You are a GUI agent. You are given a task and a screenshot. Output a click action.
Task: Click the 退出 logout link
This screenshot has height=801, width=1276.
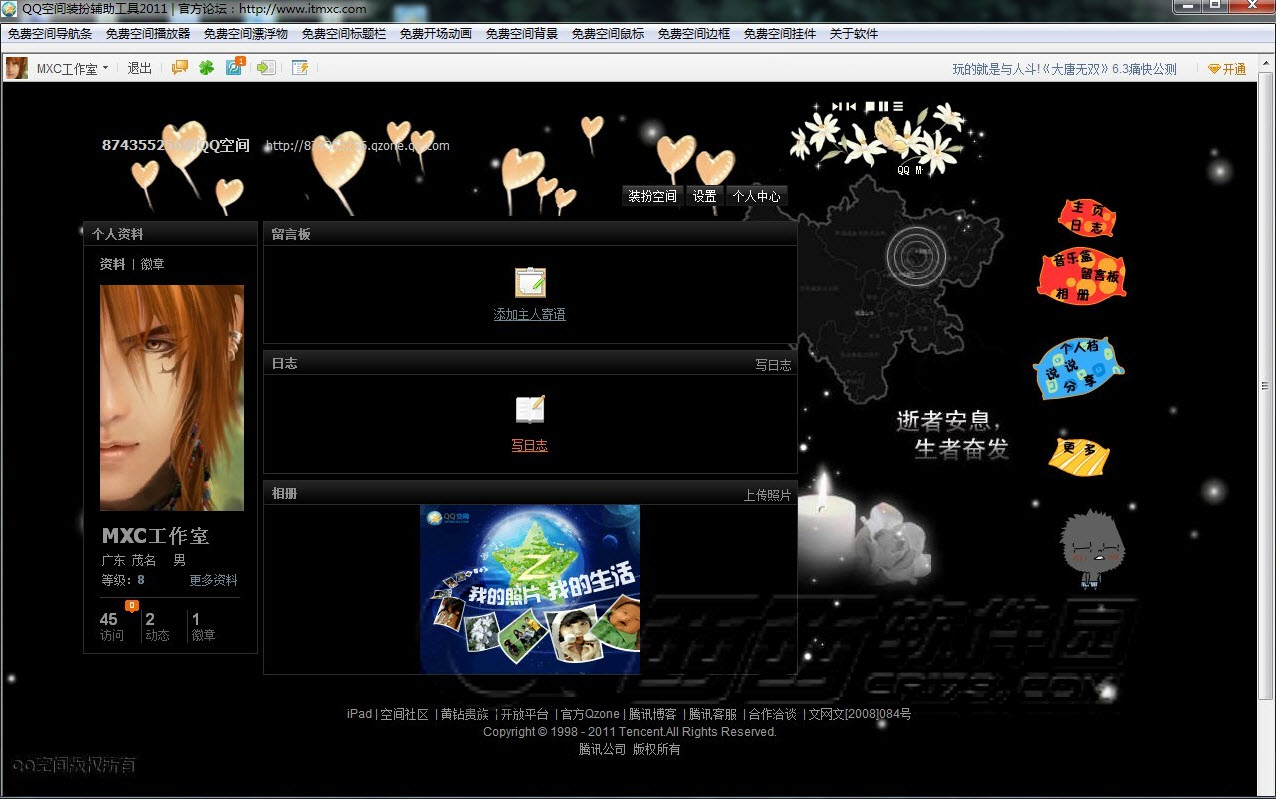140,69
